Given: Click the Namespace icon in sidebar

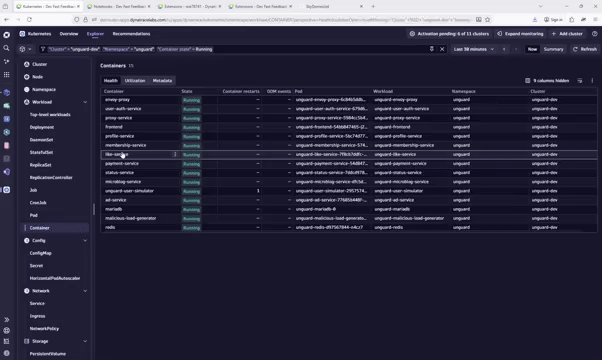Looking at the screenshot, I should [26, 89].
